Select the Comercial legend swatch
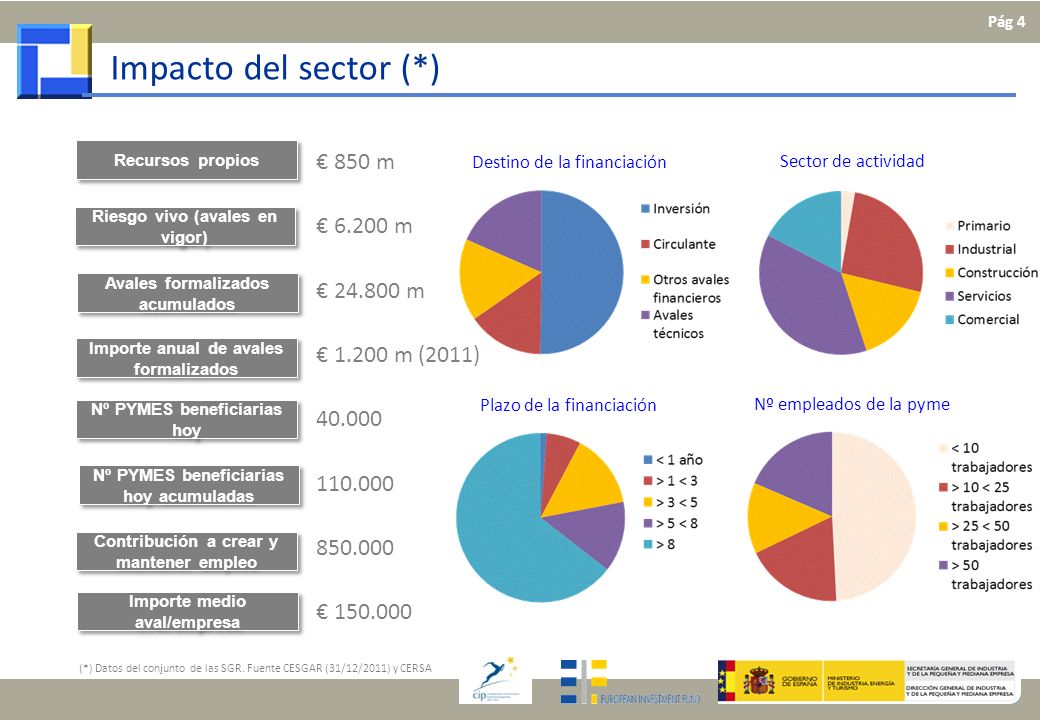This screenshot has width=1040, height=720. point(950,320)
